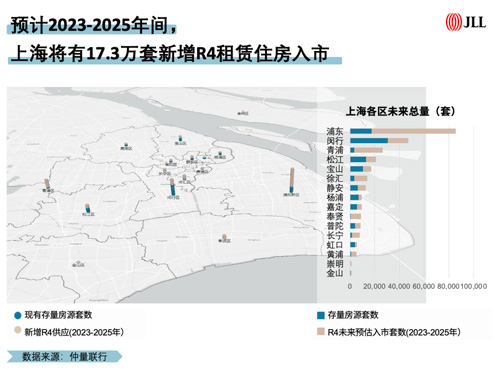Click the 100,000 axis label
This screenshot has height=375, width=500.
pos(474,286)
